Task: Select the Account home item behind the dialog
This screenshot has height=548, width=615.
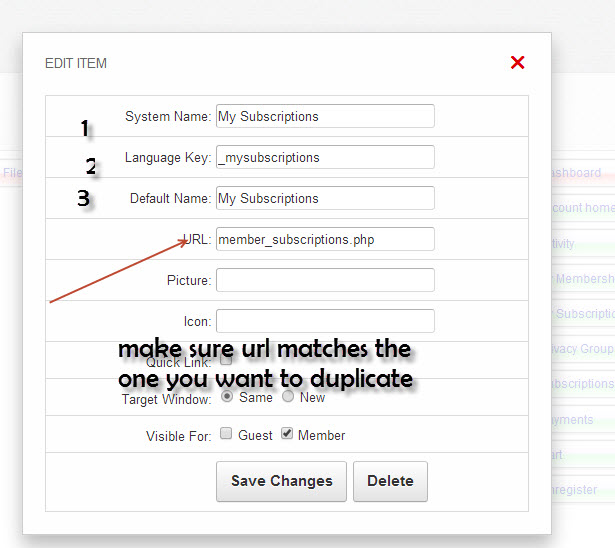Action: coord(583,208)
